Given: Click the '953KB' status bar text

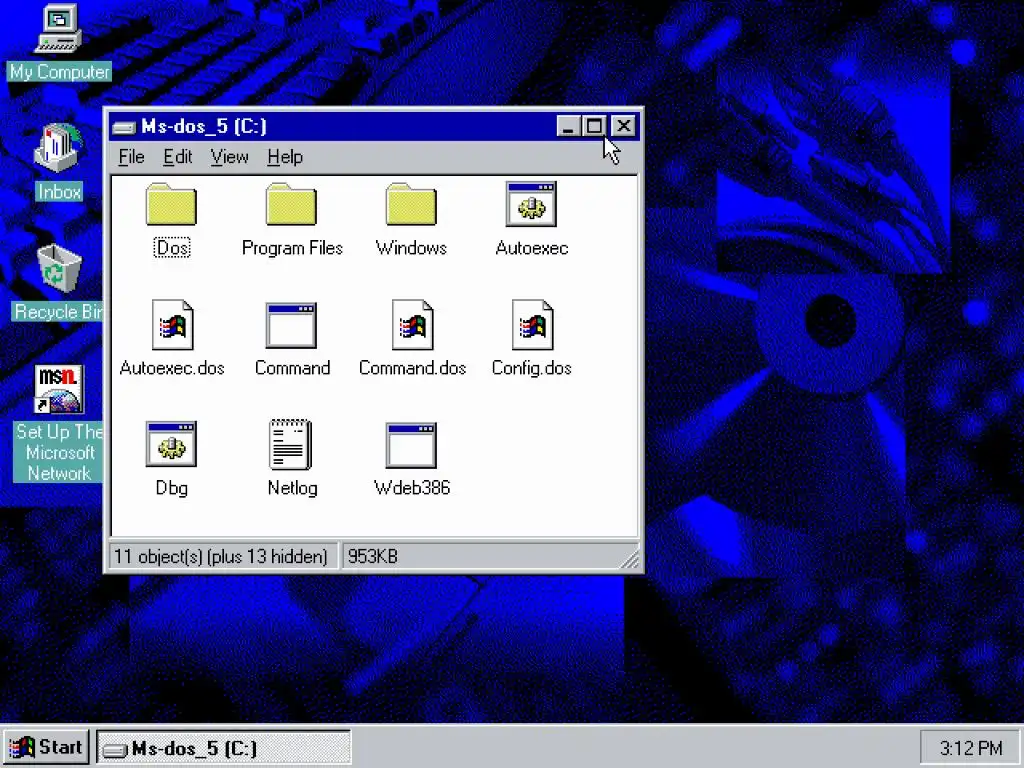Looking at the screenshot, I should (x=373, y=556).
